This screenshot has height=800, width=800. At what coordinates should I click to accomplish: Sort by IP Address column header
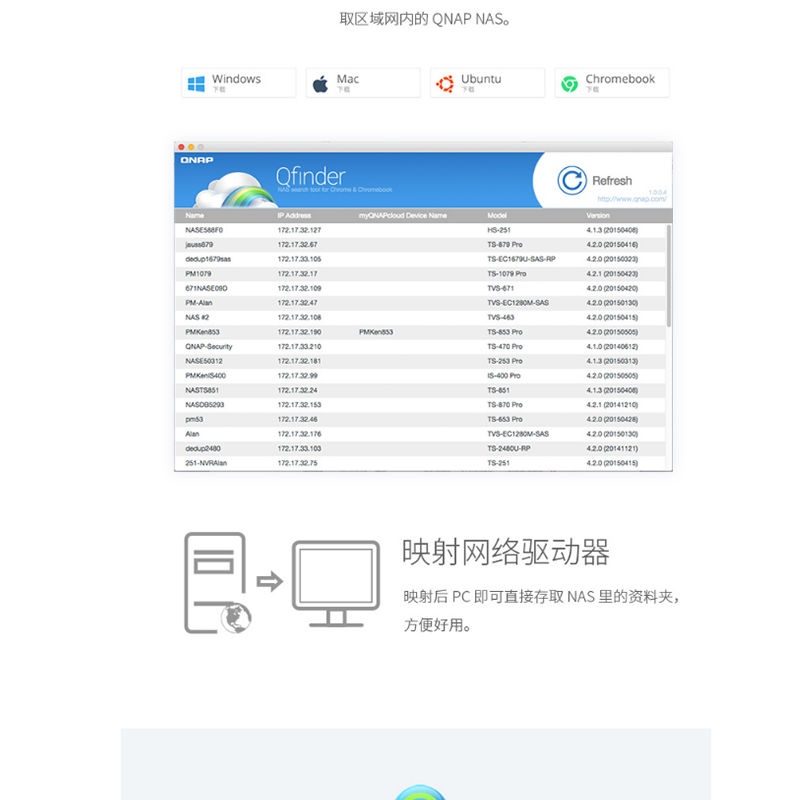pos(294,215)
